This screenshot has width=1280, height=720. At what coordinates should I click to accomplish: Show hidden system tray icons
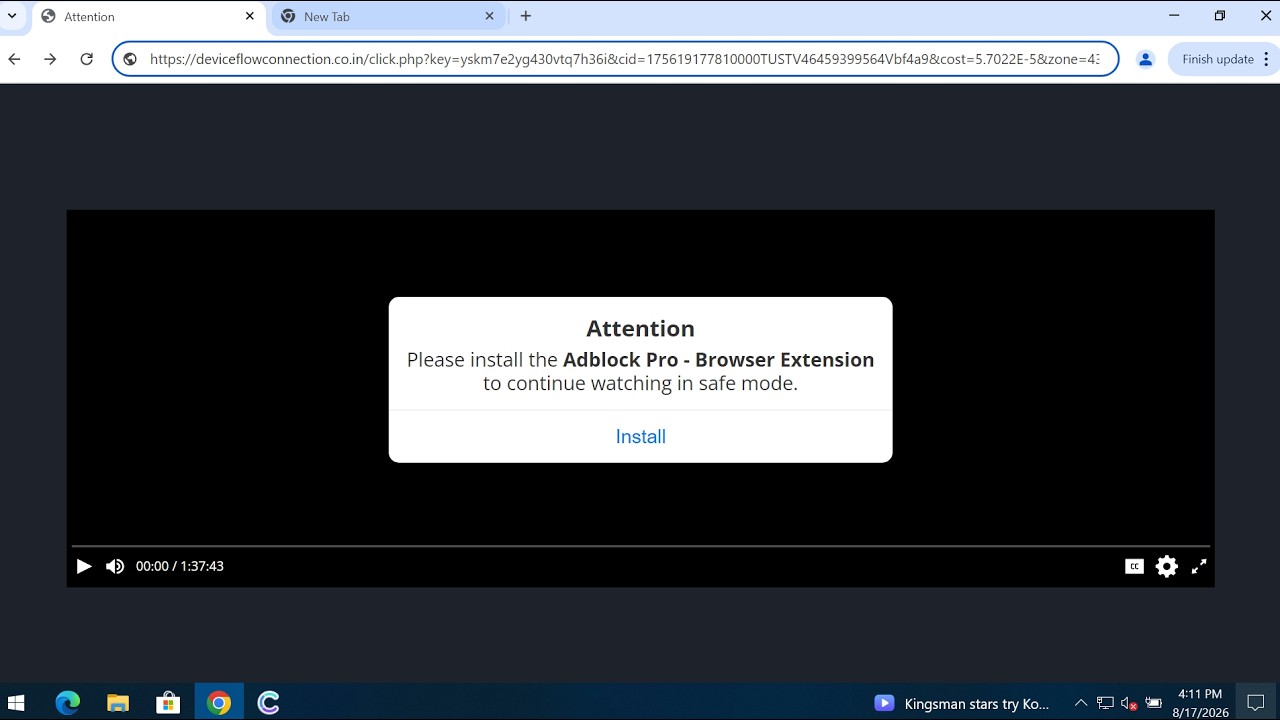click(1081, 704)
